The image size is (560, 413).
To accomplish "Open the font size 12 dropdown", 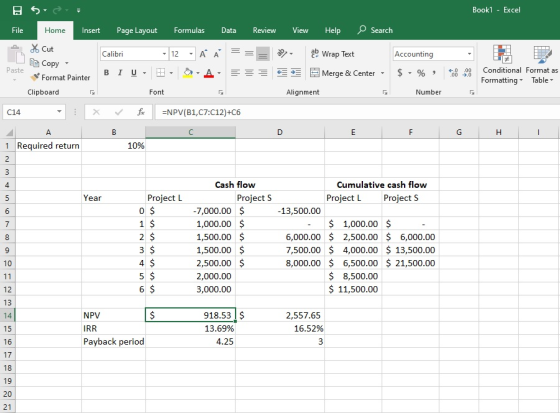I will [x=191, y=54].
